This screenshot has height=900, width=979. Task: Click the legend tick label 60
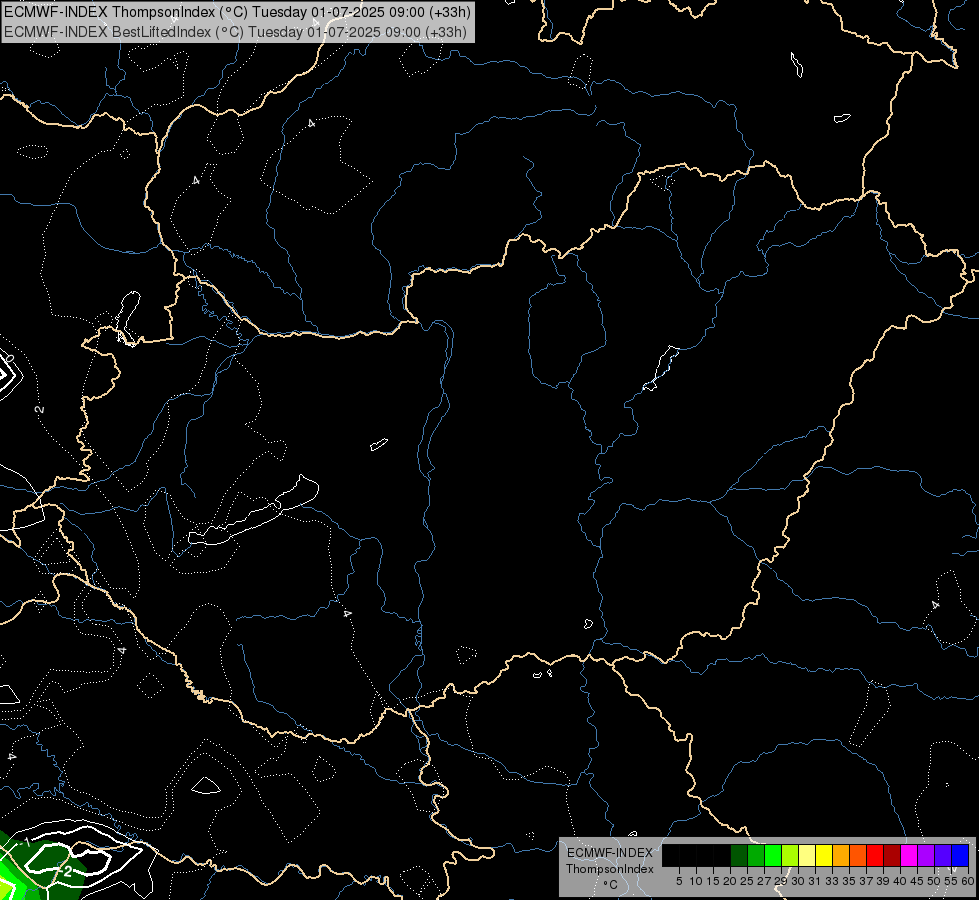(968, 881)
